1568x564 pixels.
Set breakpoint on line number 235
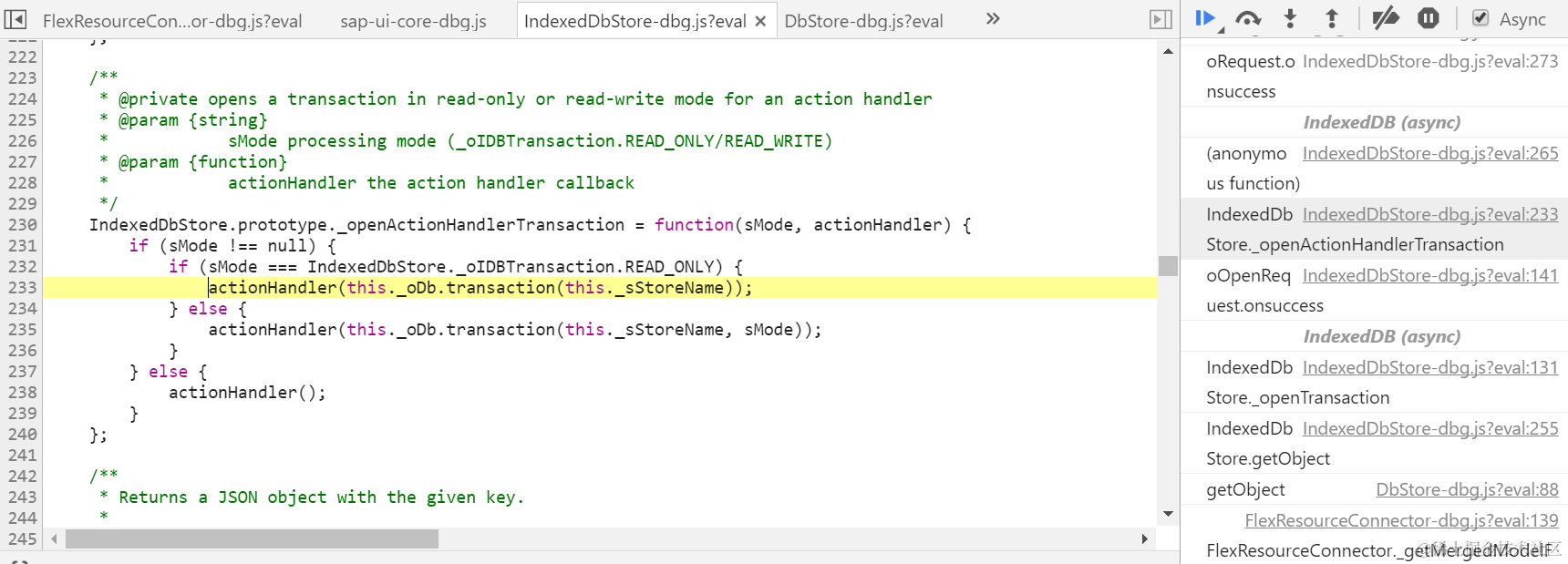(x=22, y=330)
